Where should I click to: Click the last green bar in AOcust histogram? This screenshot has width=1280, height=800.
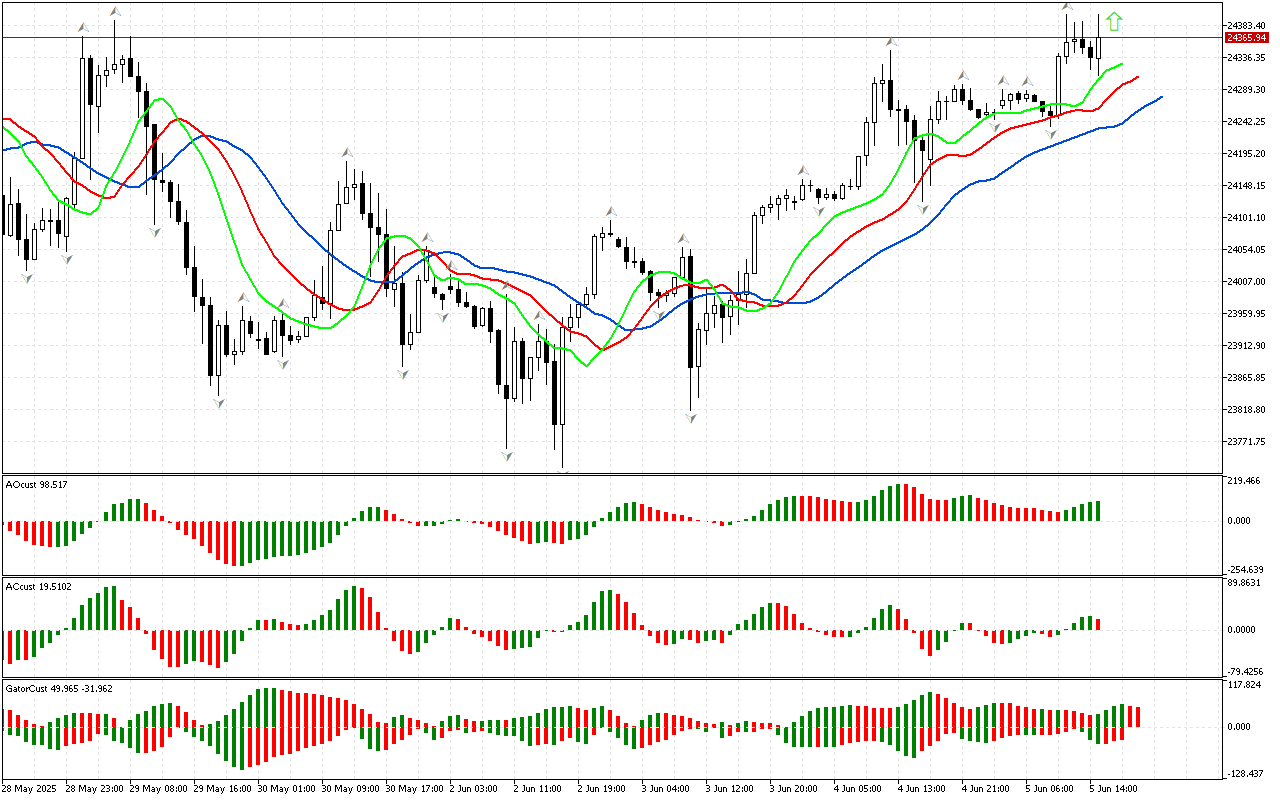click(1097, 511)
